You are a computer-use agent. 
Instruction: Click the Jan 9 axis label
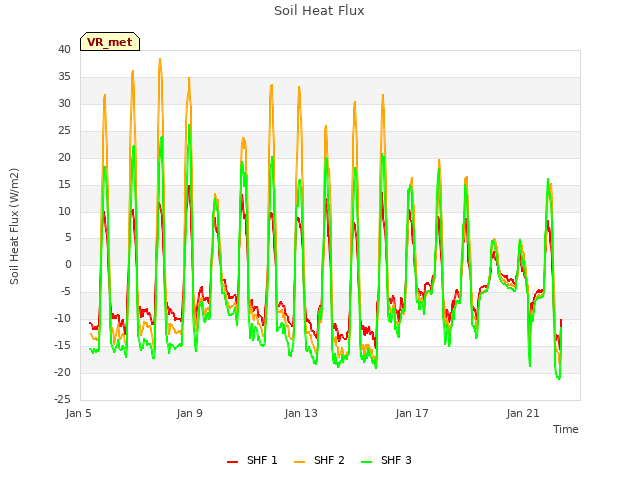pyautogui.click(x=189, y=413)
